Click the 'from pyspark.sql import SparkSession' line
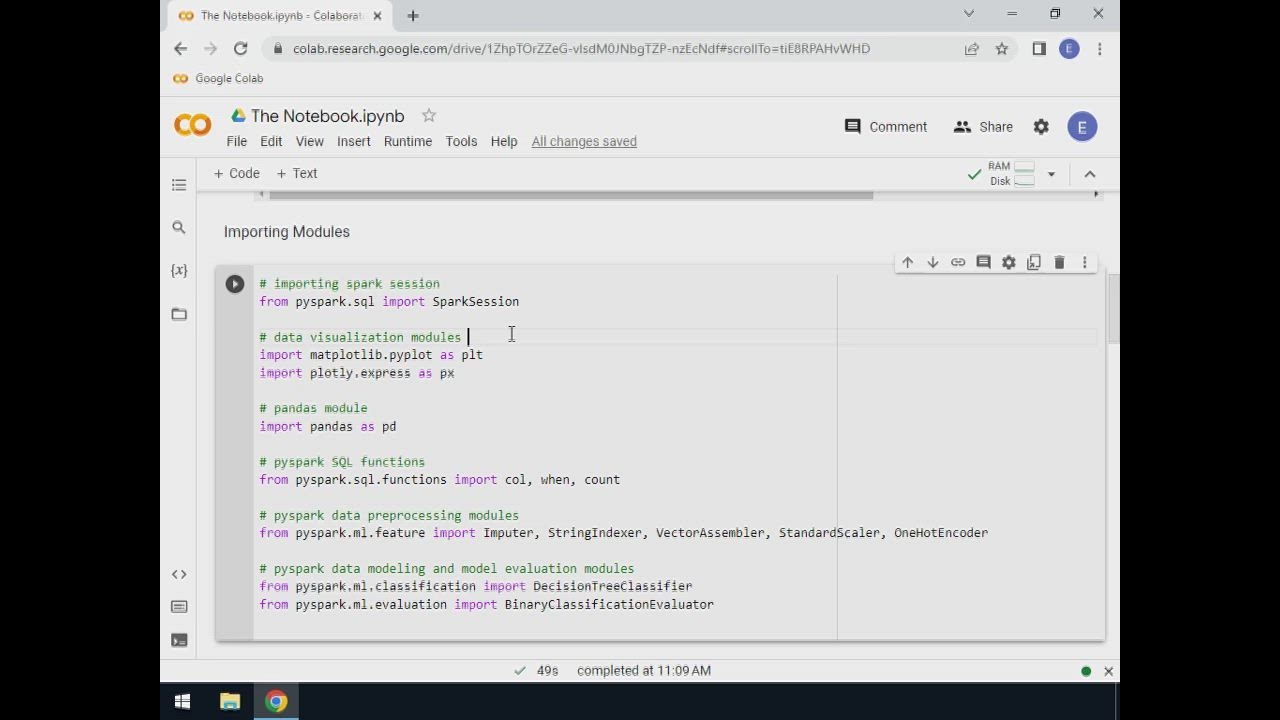This screenshot has height=720, width=1280. pos(389,301)
